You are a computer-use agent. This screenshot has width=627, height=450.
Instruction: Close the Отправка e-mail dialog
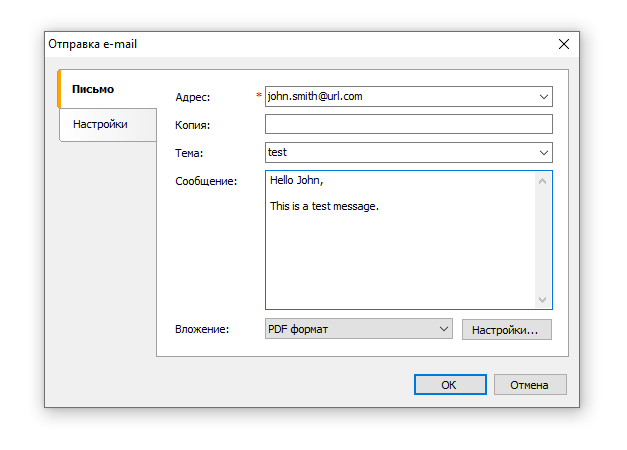point(564,44)
